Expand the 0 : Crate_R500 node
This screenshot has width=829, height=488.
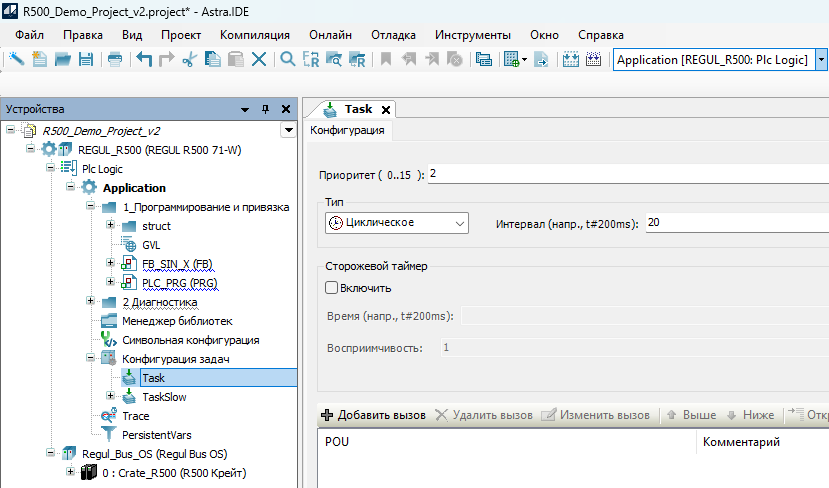coord(70,473)
